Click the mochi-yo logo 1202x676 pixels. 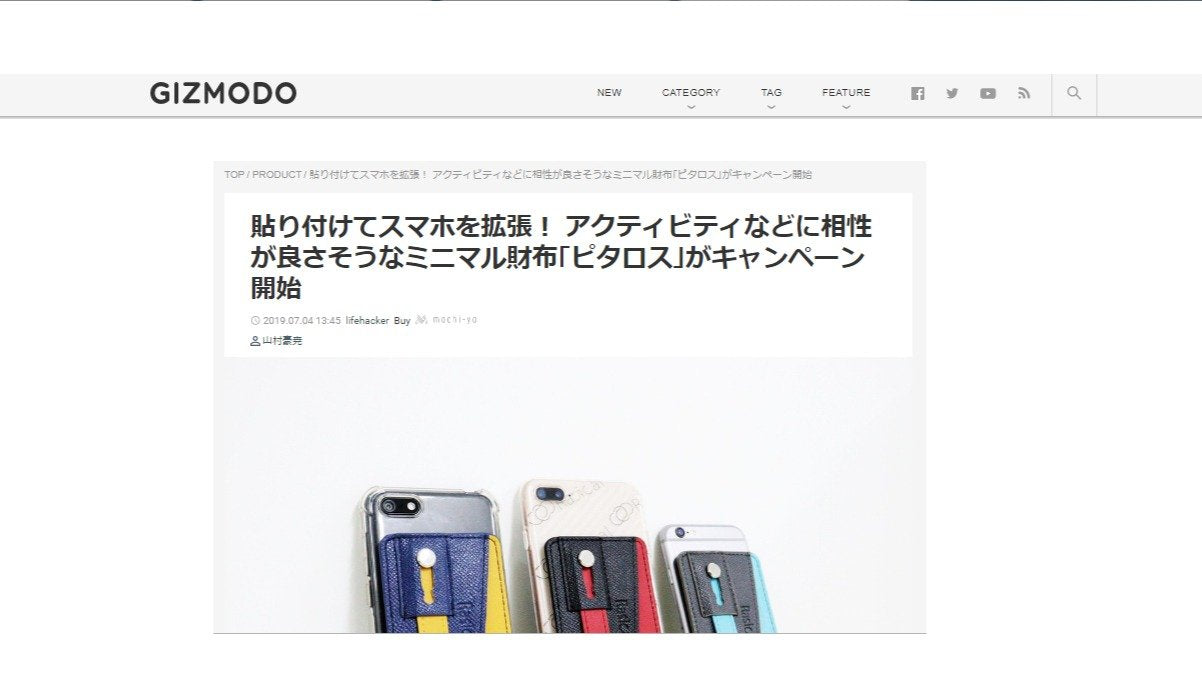[446, 320]
